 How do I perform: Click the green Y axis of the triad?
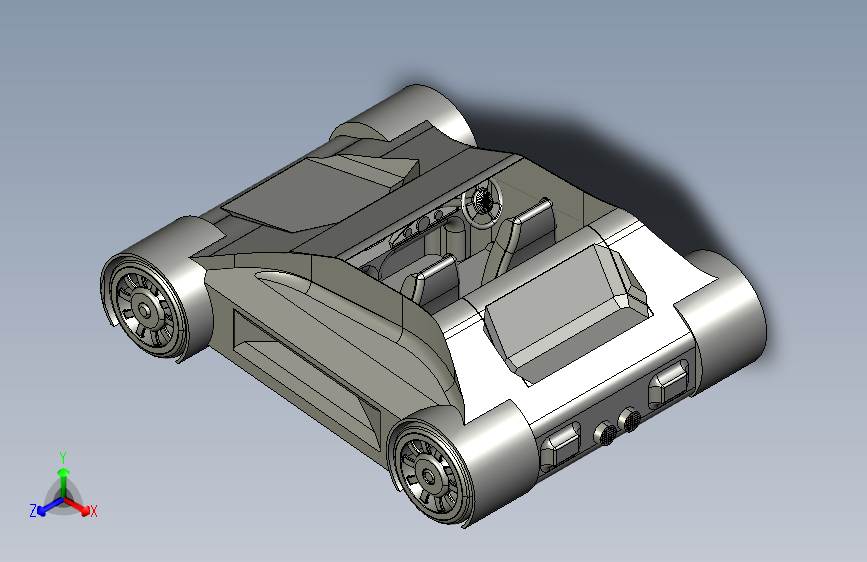click(64, 482)
